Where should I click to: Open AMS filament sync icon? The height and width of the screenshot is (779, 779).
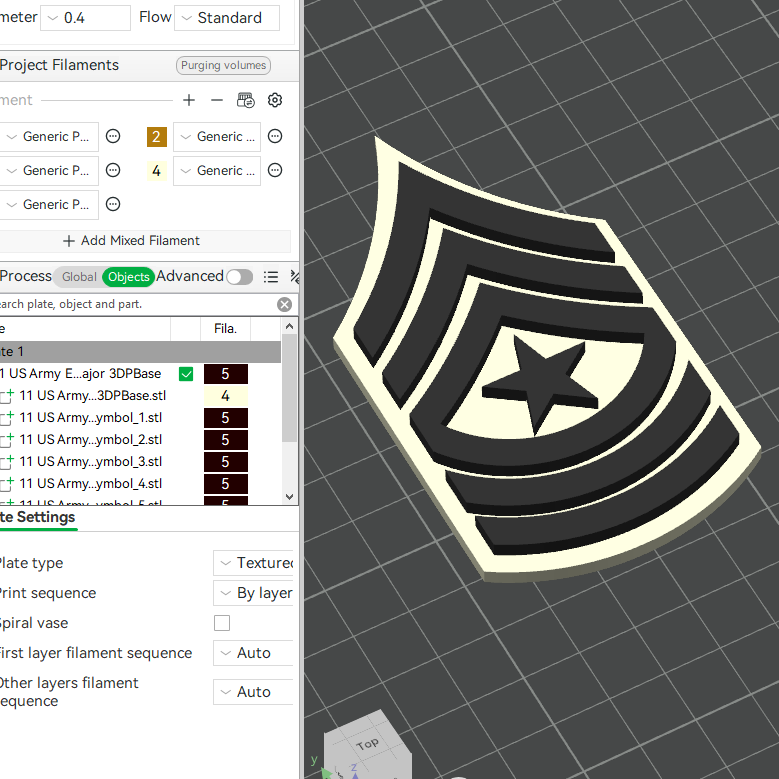coord(245,100)
